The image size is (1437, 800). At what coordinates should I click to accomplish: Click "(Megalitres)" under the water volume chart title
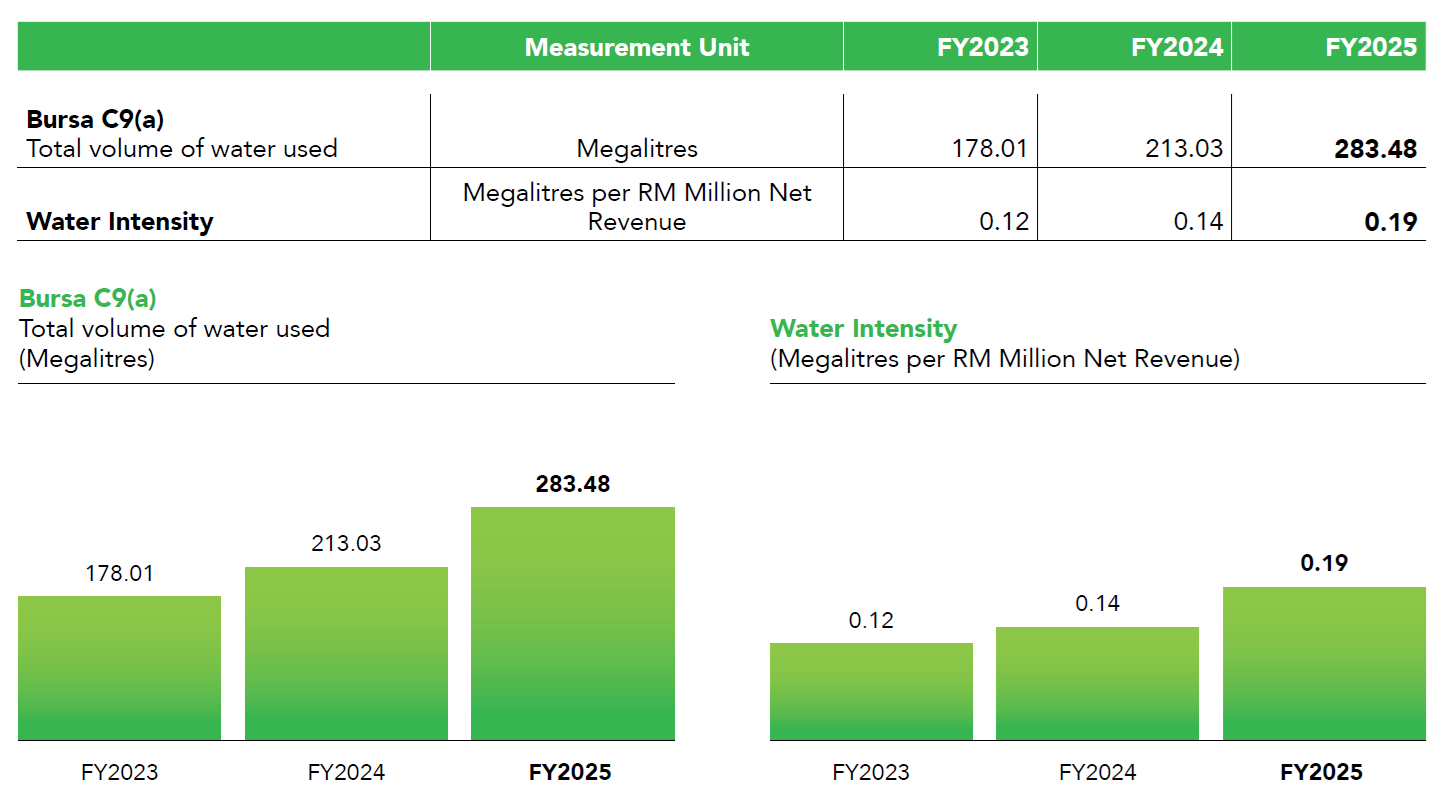(x=87, y=358)
